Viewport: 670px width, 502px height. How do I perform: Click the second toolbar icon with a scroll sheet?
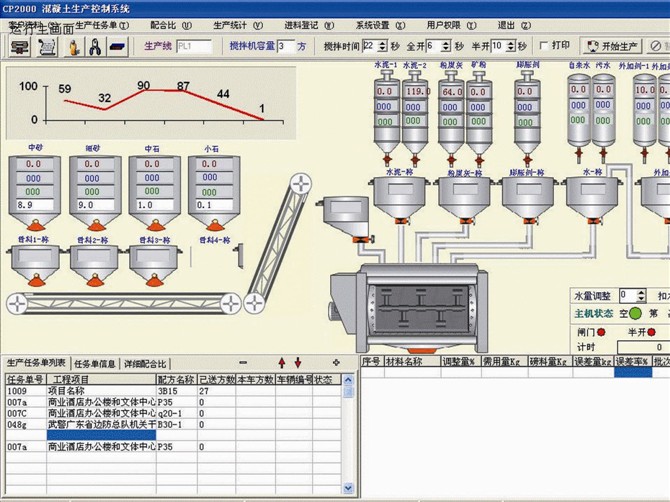(x=47, y=46)
